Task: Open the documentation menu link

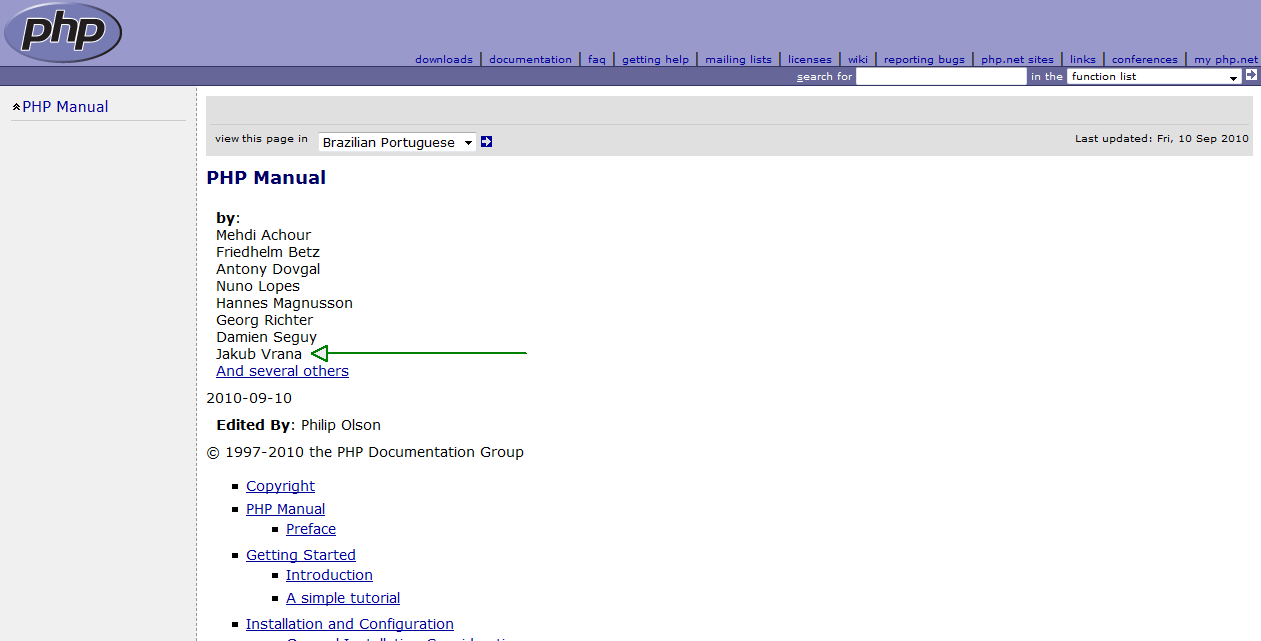Action: coord(530,59)
